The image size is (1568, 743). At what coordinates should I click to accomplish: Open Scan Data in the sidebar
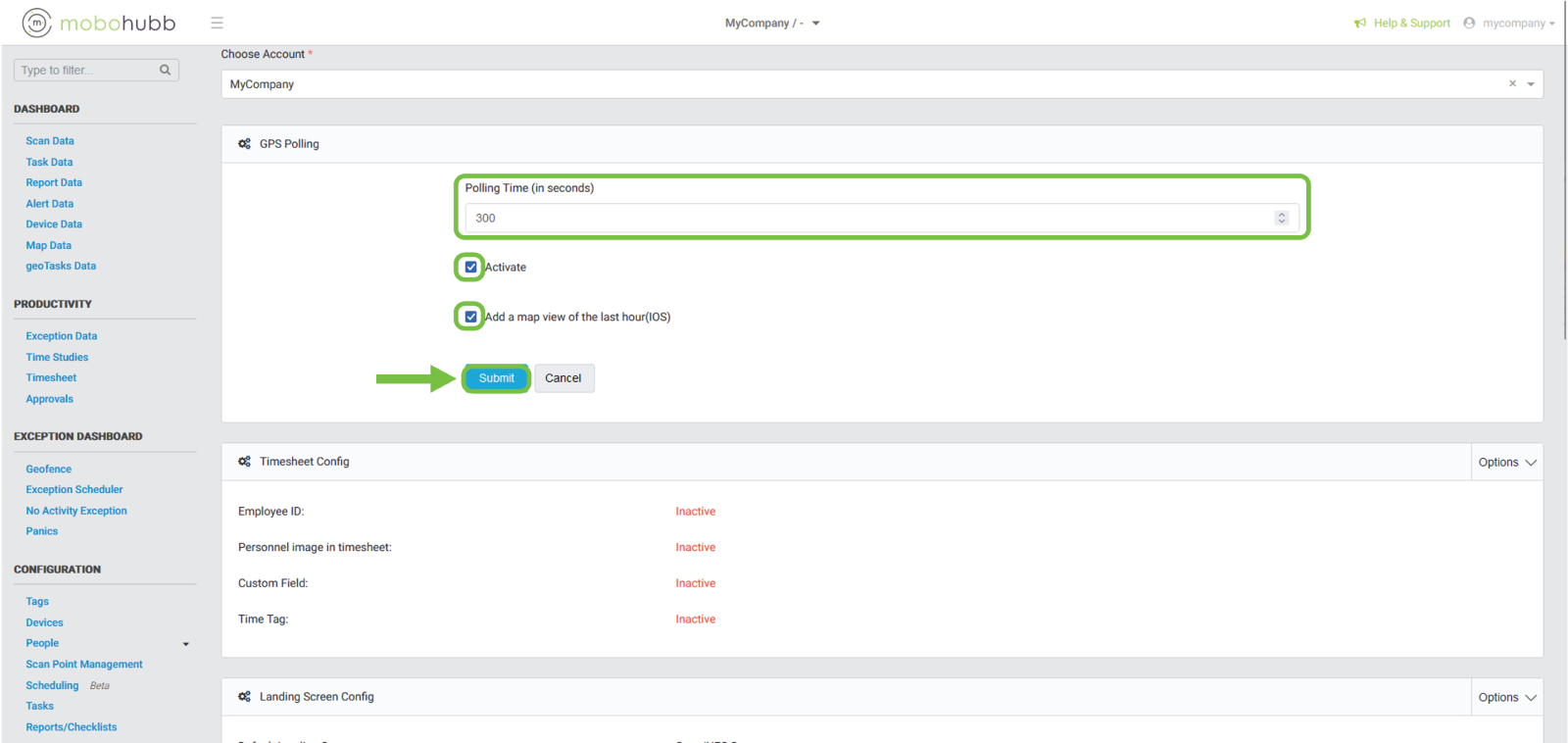click(x=50, y=141)
